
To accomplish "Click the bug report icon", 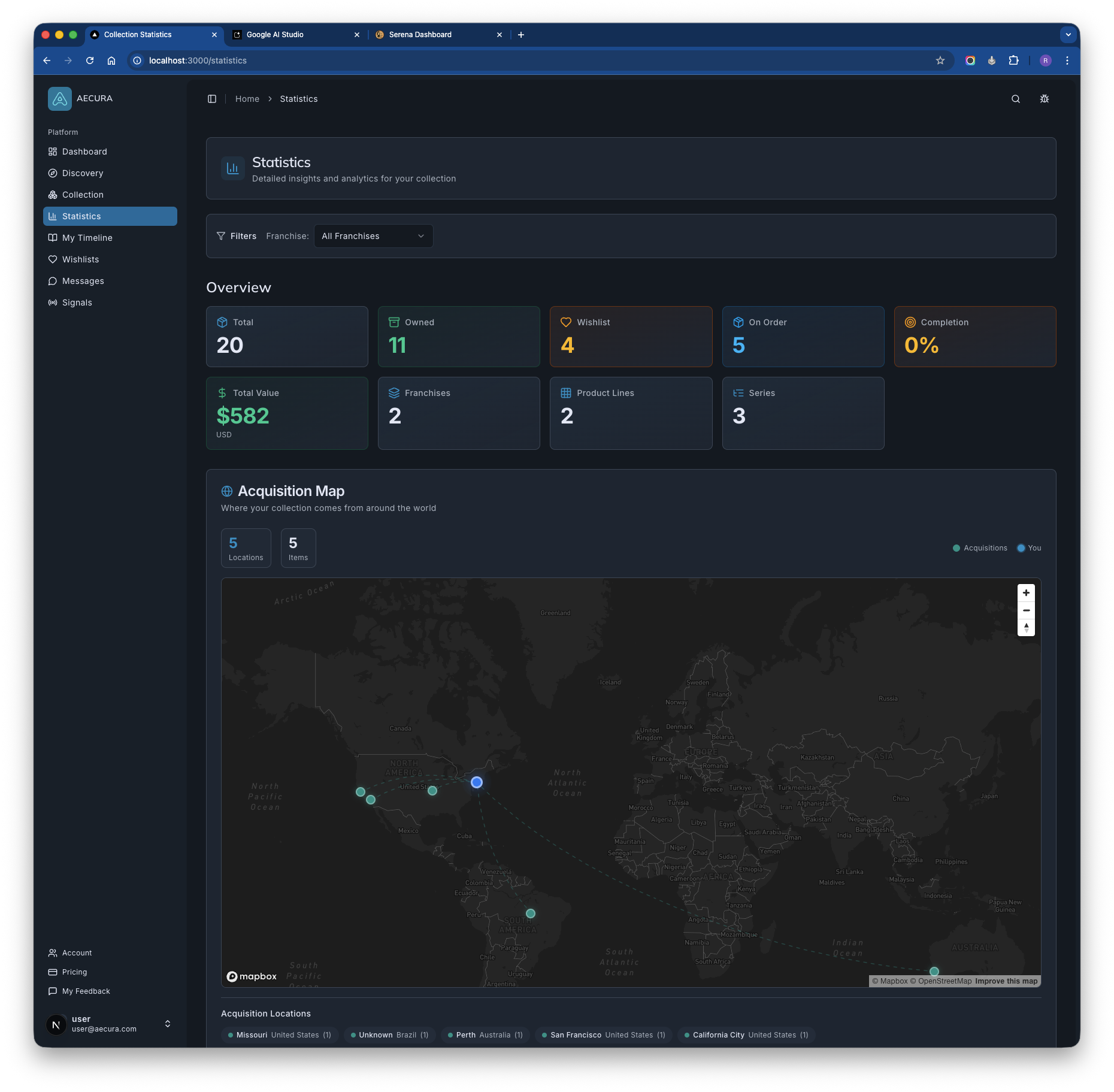I will coord(1045,99).
